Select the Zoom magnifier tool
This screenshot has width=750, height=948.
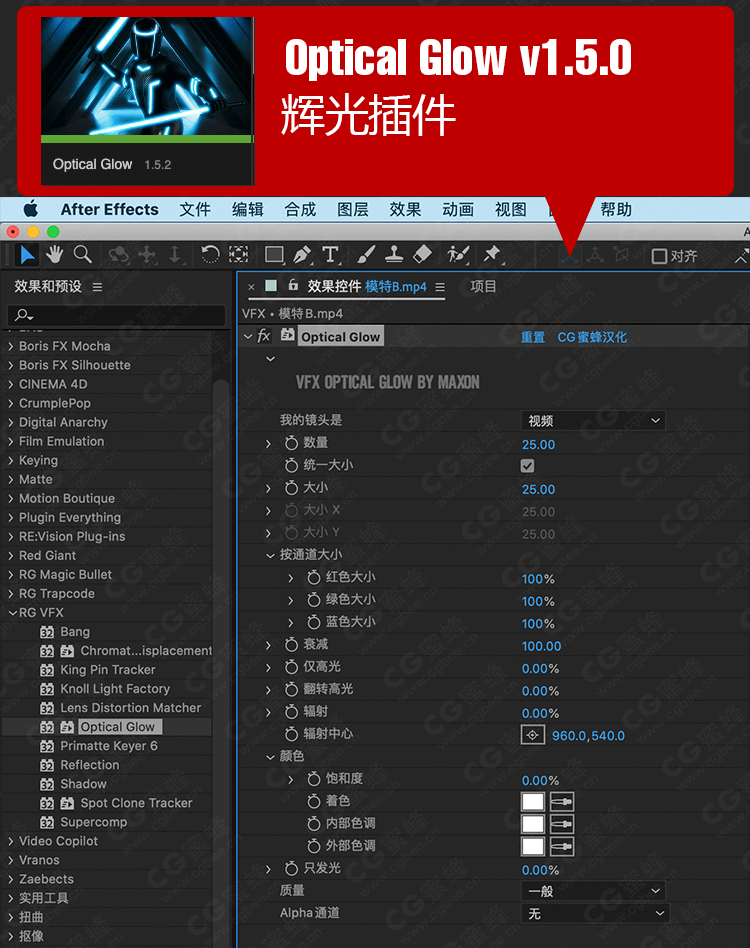[83, 255]
